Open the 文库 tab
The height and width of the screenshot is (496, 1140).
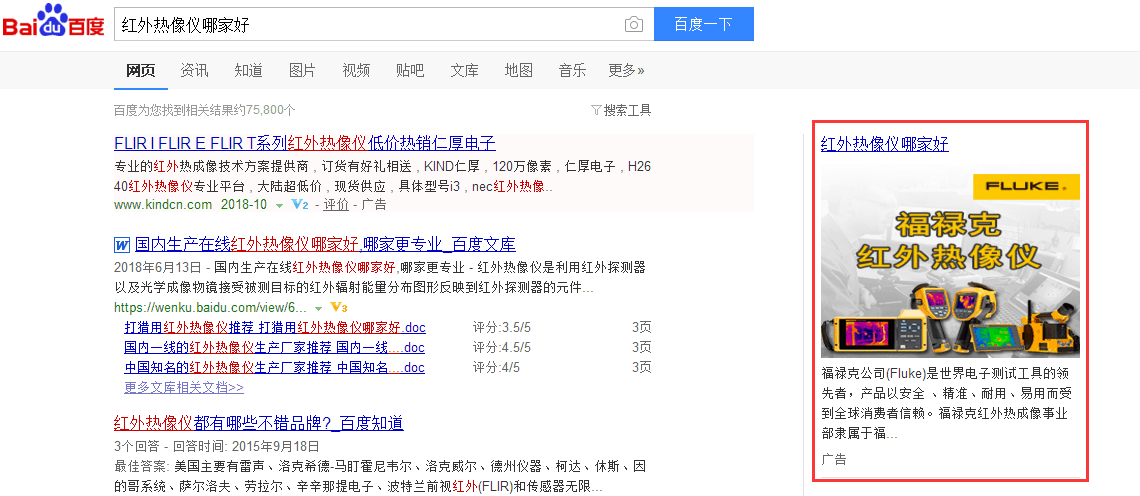coord(465,71)
